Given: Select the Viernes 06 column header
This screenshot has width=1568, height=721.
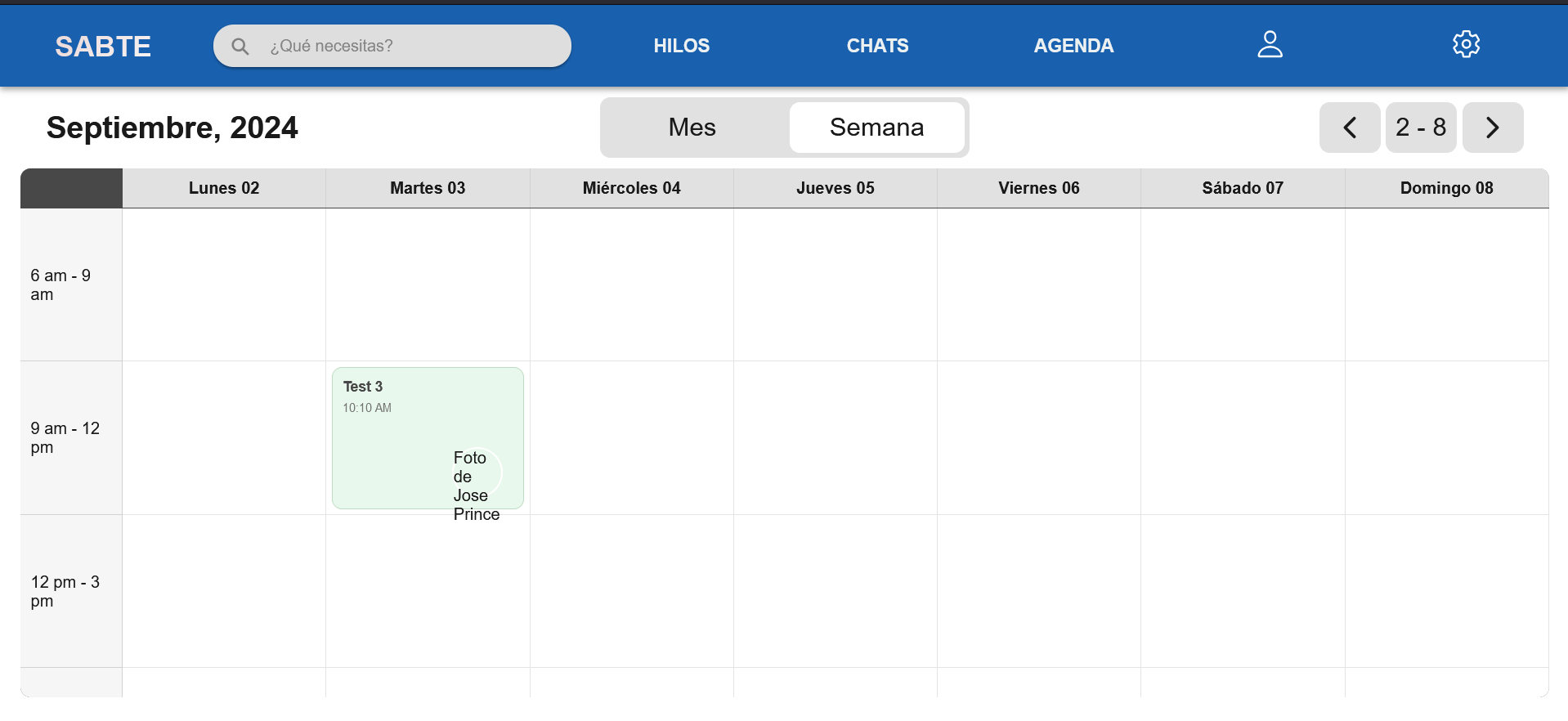Looking at the screenshot, I should [1038, 188].
